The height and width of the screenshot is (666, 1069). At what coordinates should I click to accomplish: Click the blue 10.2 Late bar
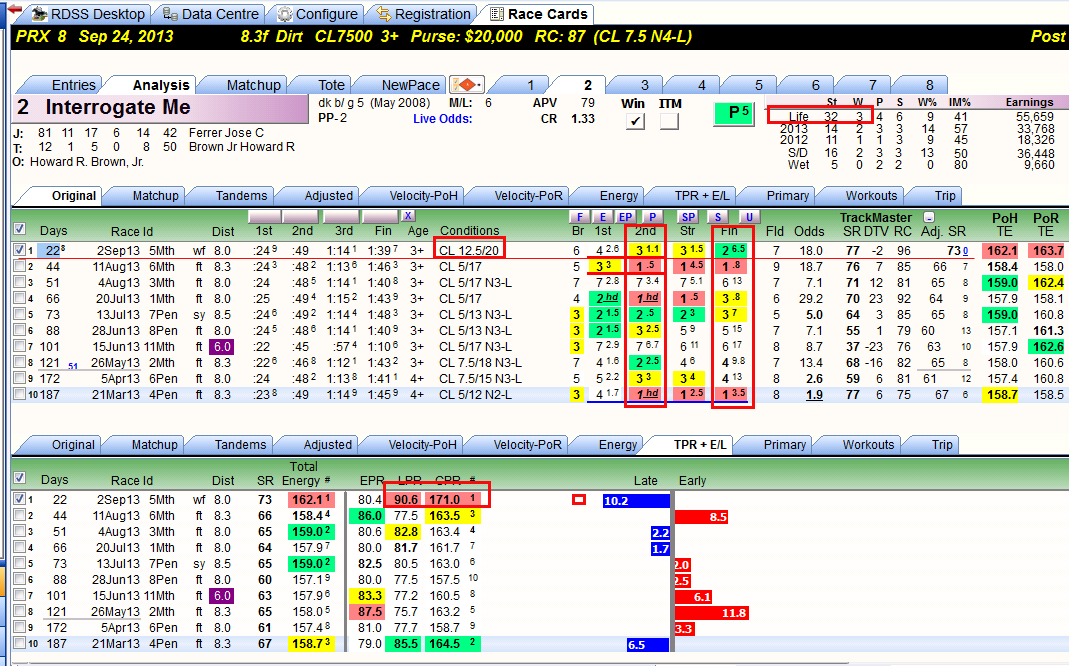click(x=636, y=501)
